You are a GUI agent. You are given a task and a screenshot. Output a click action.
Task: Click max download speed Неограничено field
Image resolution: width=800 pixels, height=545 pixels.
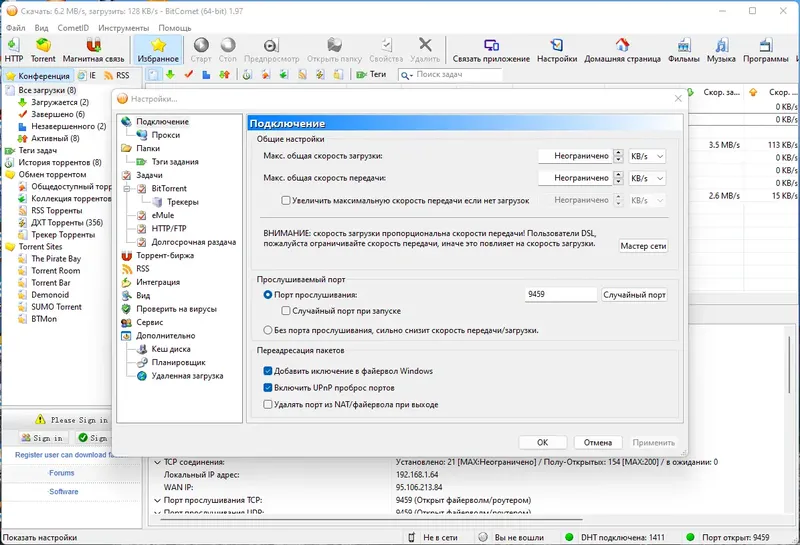pyautogui.click(x=575, y=156)
